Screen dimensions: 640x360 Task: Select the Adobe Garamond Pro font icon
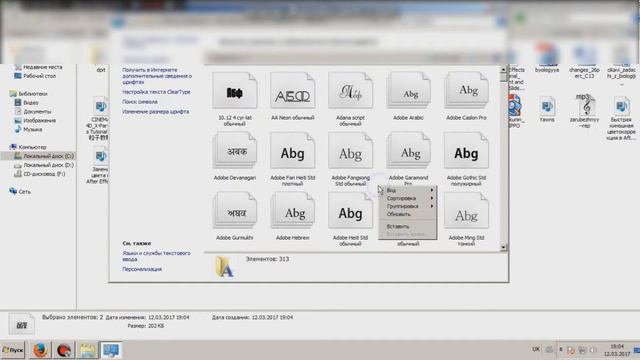pyautogui.click(x=409, y=151)
